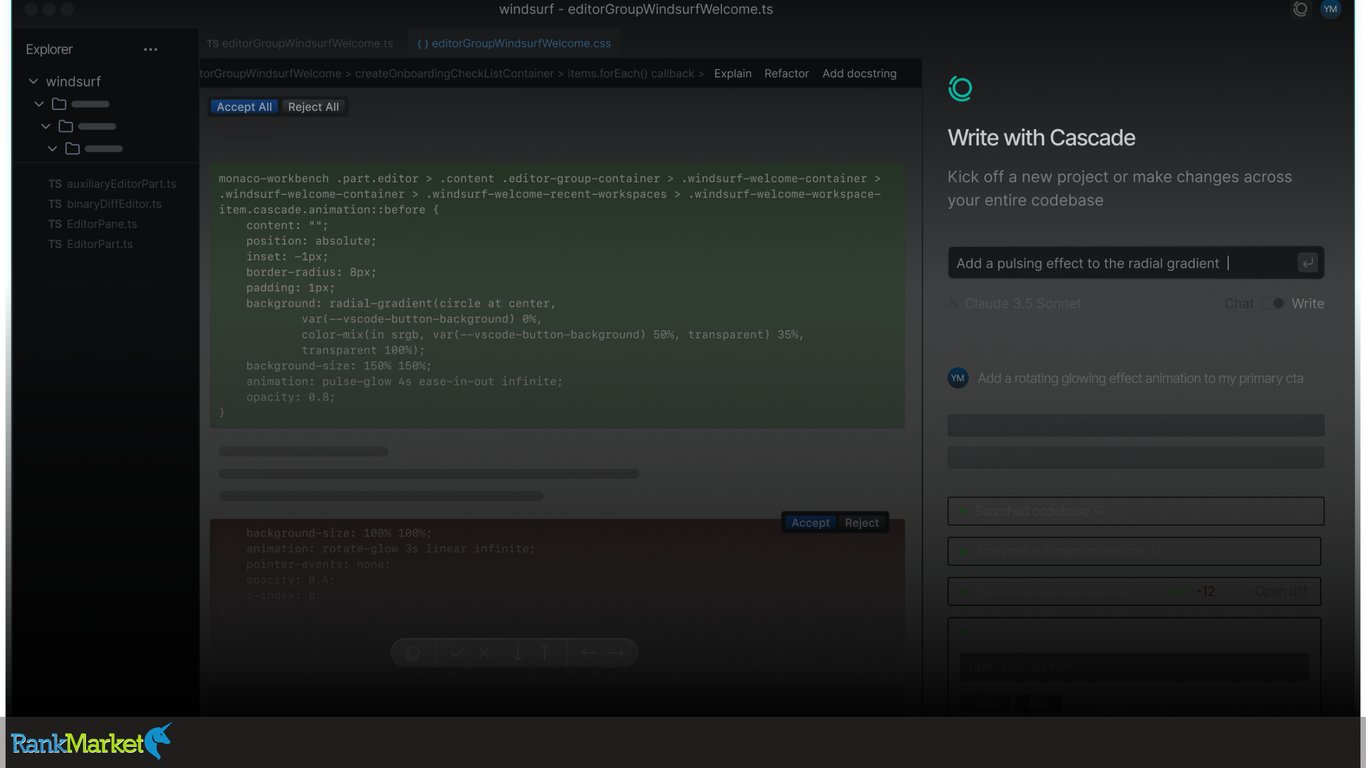The image size is (1366, 768).
Task: Navigate back with the left arrow icon
Action: [589, 653]
